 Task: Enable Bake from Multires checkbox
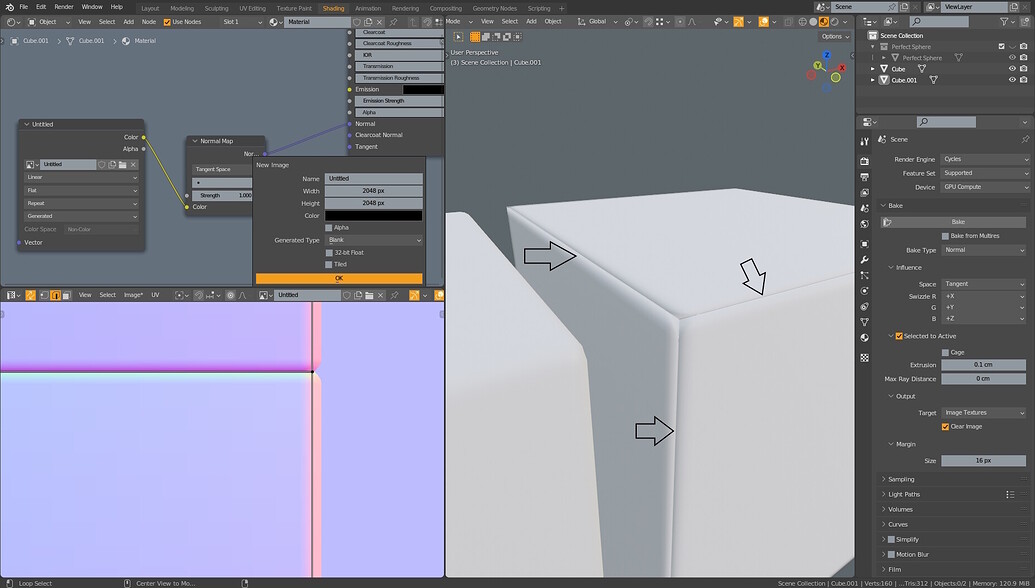(x=945, y=236)
